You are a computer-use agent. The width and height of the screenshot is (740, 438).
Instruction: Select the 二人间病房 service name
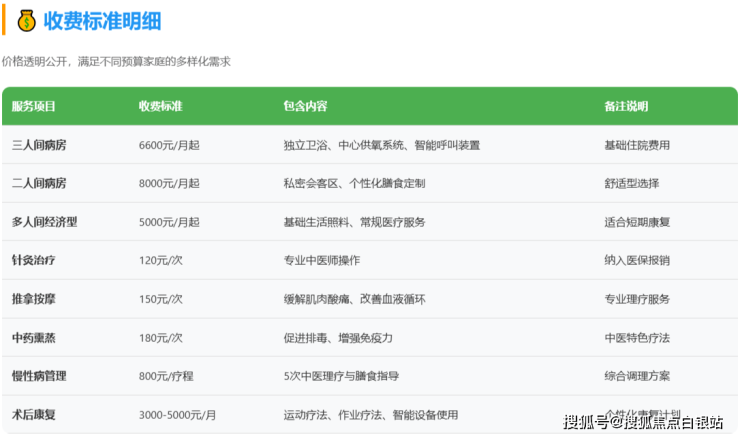[x=39, y=183]
